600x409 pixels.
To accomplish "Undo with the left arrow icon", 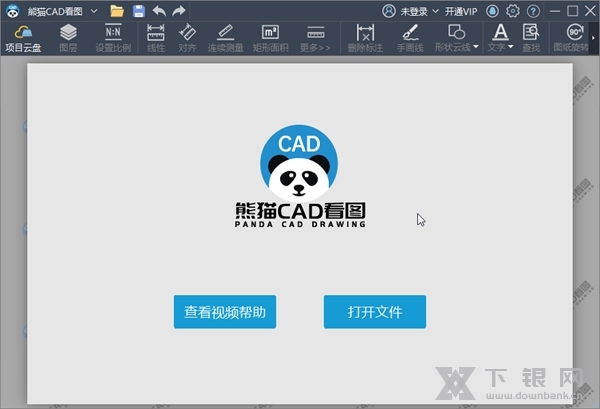I will [x=159, y=11].
